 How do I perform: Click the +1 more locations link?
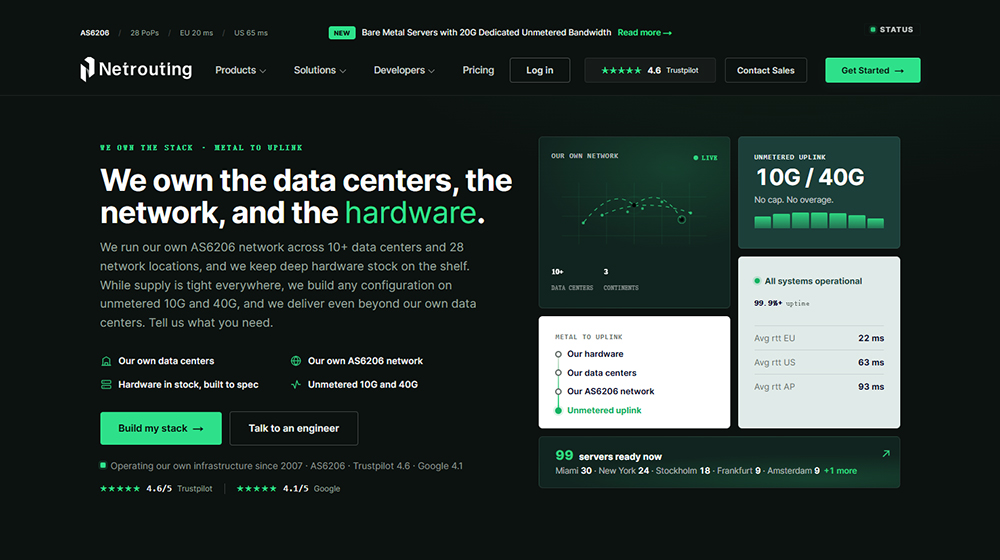tap(841, 471)
